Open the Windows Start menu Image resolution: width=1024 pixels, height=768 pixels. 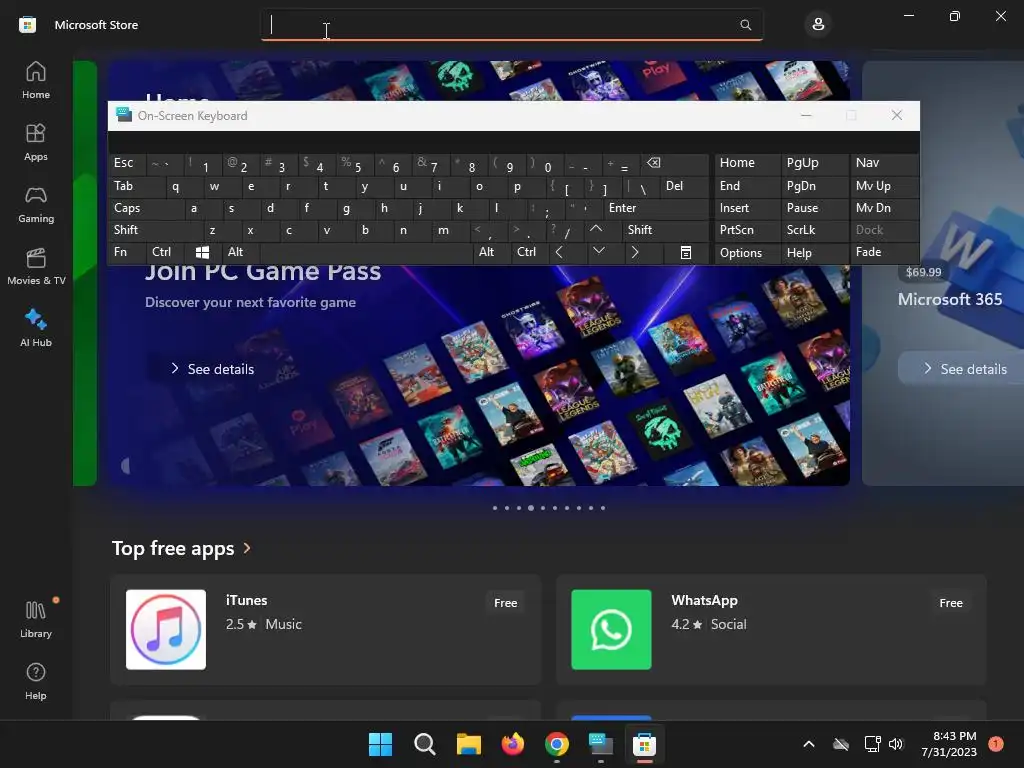[x=380, y=744]
